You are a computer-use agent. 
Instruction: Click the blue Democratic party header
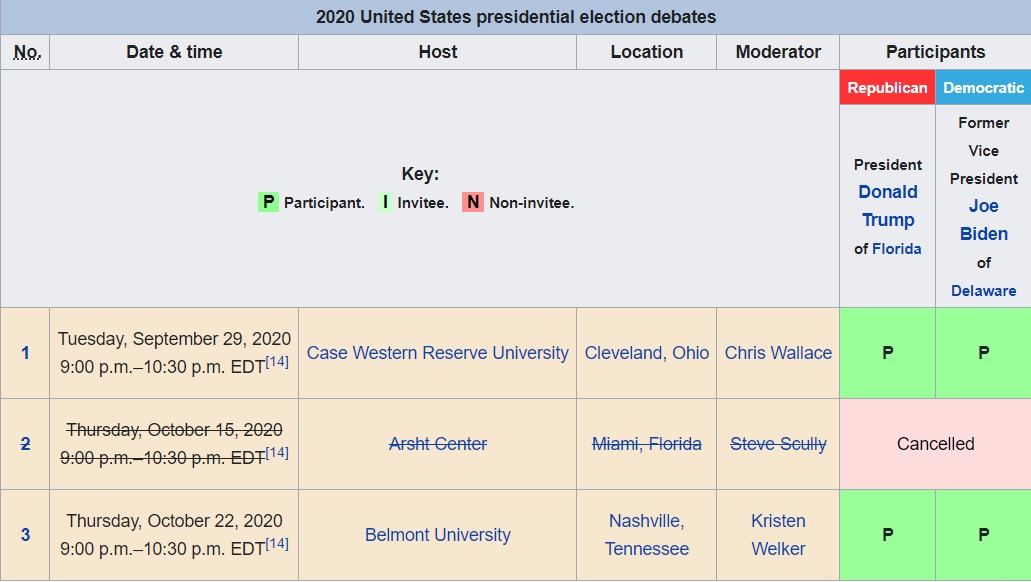click(984, 87)
